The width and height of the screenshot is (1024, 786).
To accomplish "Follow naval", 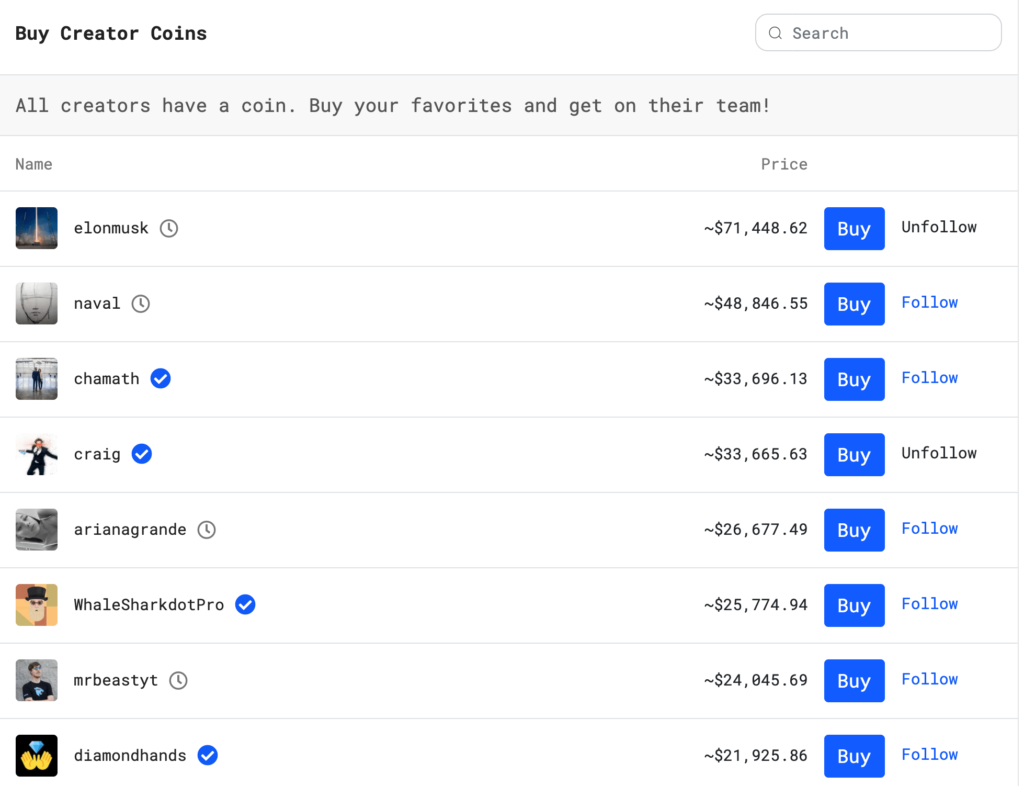I will coord(929,302).
